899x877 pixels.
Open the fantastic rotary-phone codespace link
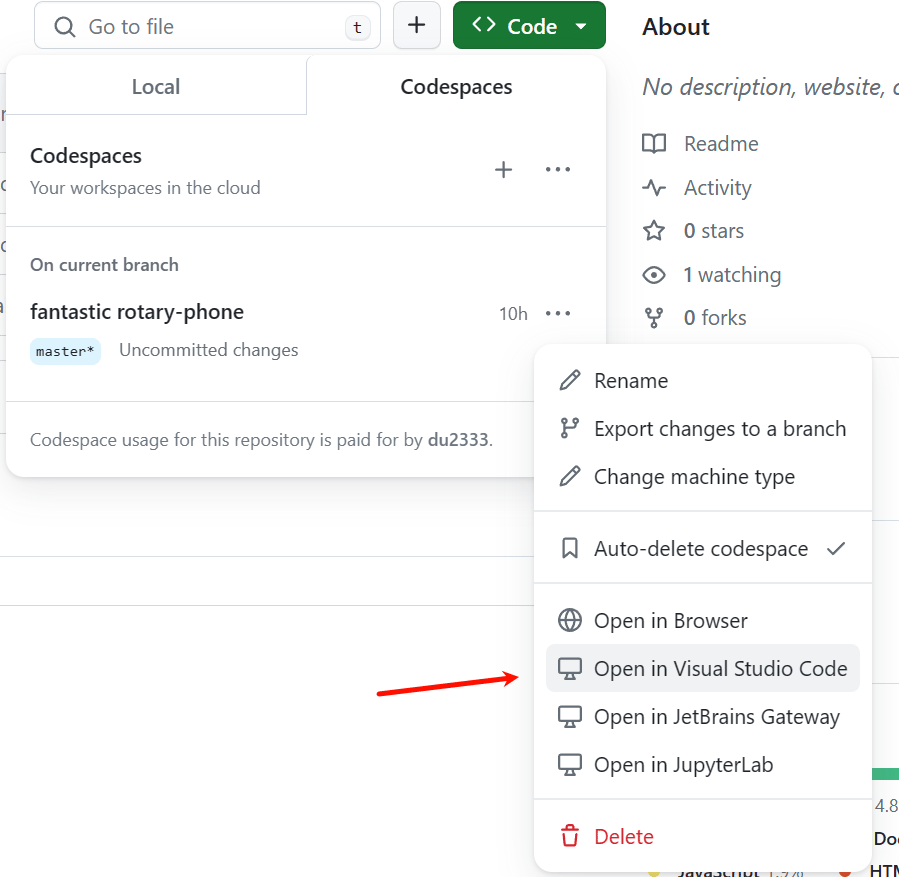click(137, 312)
